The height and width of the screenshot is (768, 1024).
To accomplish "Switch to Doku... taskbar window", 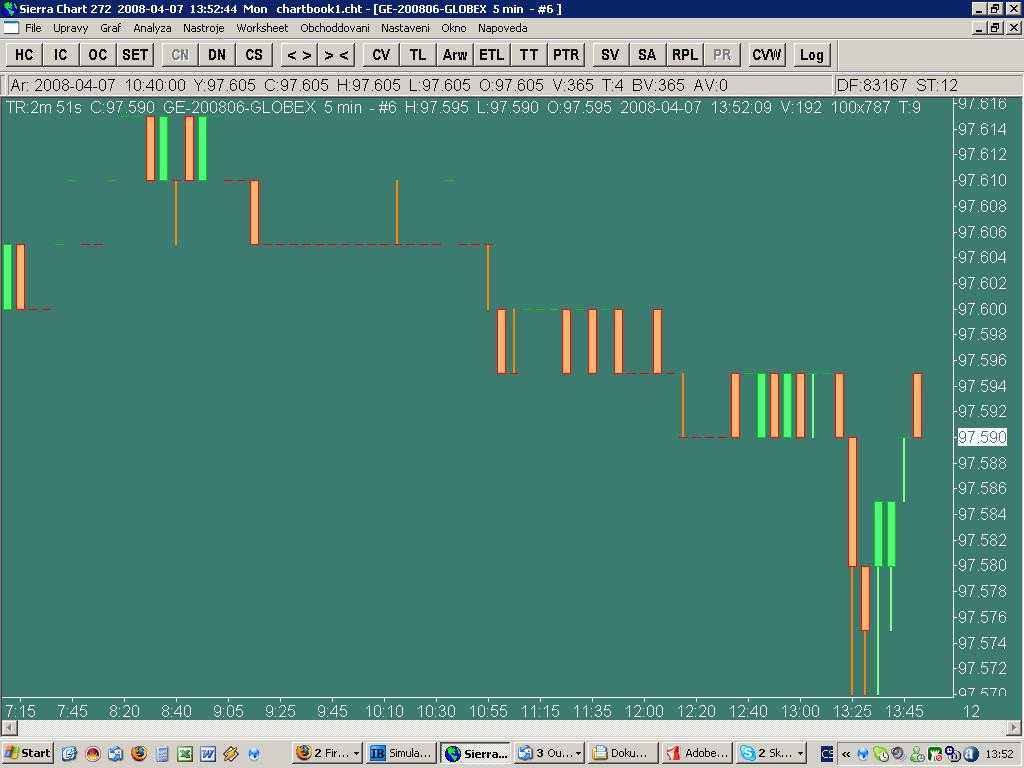I will (x=623, y=753).
